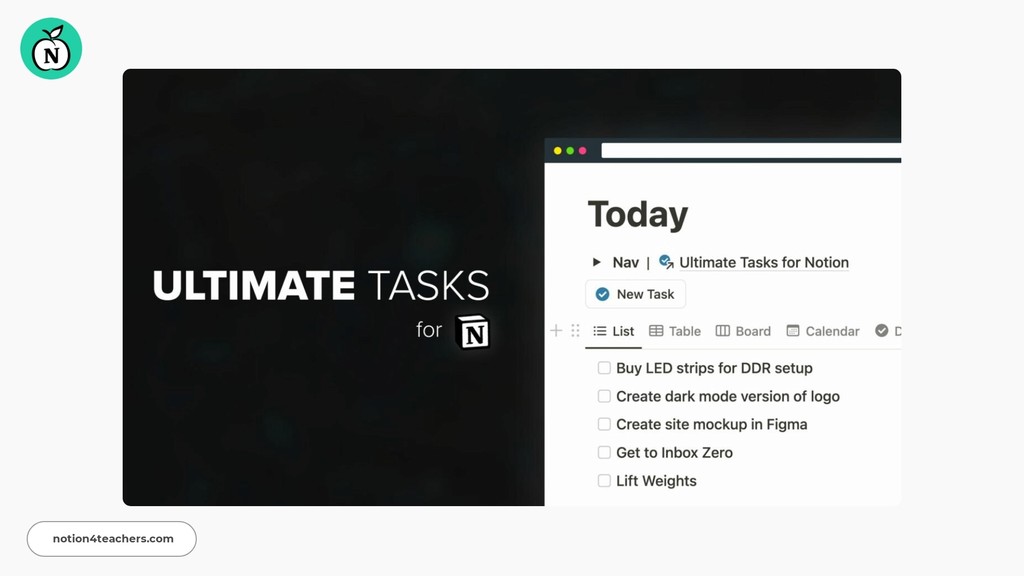Open the 'Ultimate Tasks for Notion' link
This screenshot has width=1024, height=576.
[763, 262]
